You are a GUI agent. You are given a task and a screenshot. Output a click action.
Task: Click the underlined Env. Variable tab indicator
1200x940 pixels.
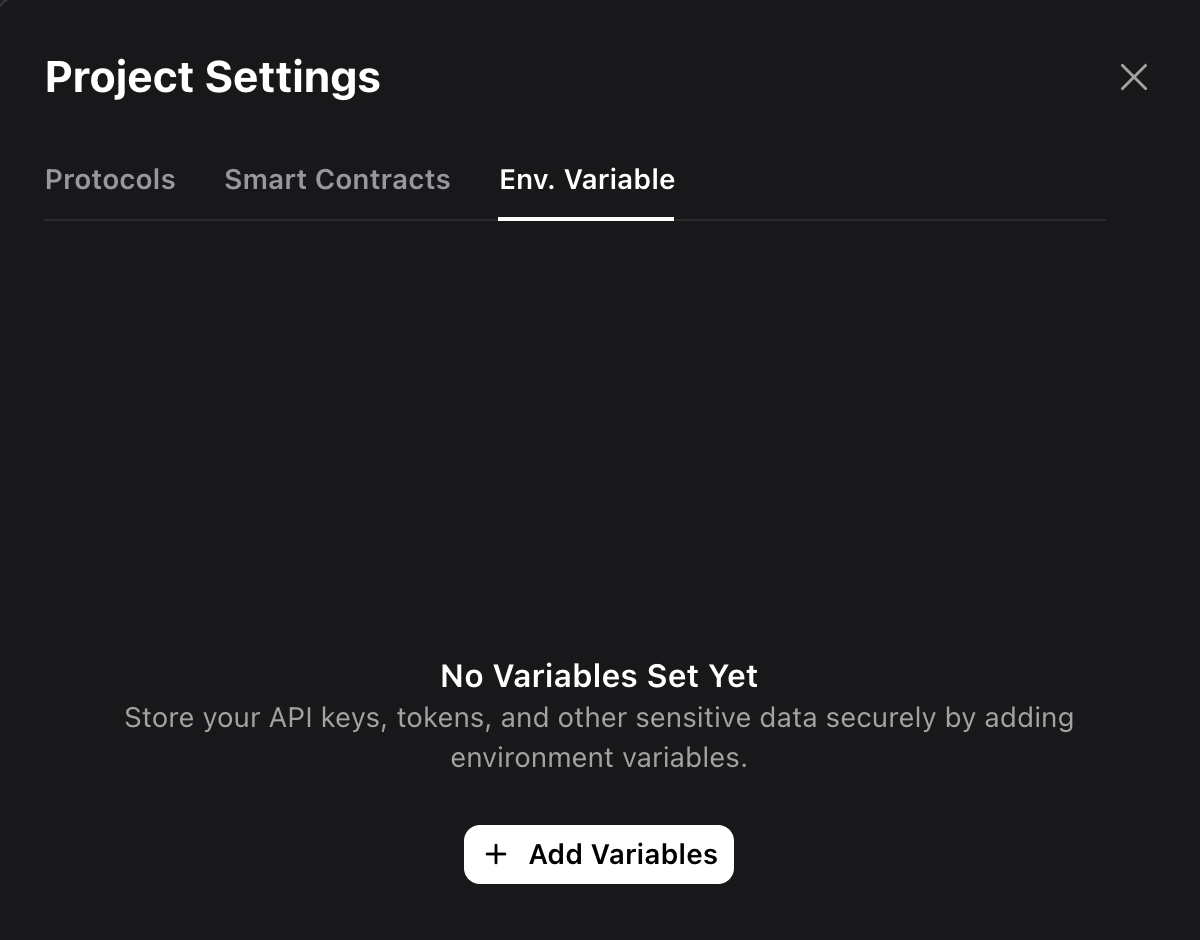[586, 218]
